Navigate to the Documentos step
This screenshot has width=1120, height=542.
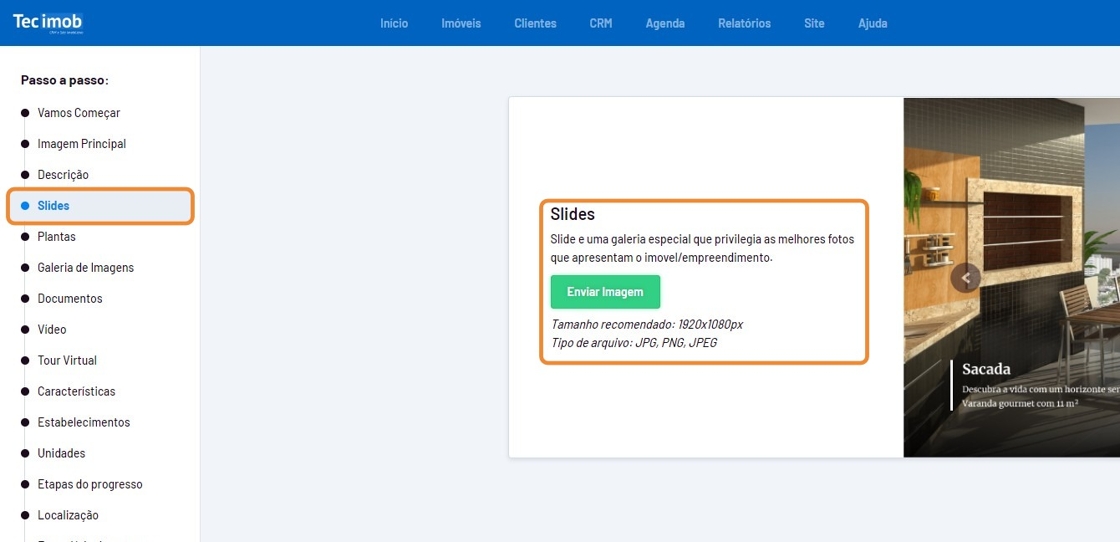69,299
